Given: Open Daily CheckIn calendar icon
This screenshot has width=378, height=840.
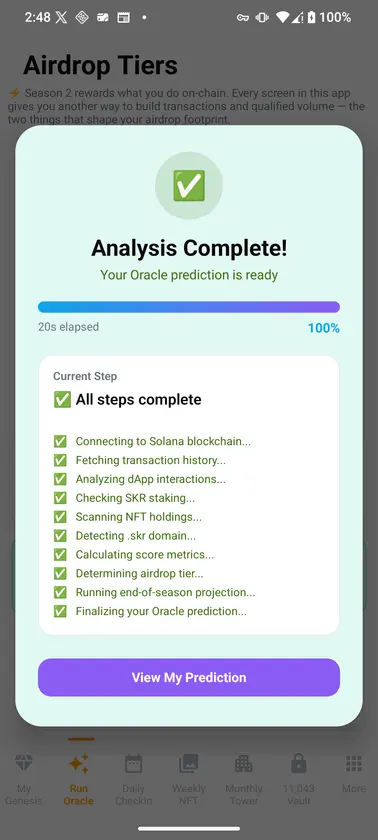Looking at the screenshot, I should (x=133, y=763).
